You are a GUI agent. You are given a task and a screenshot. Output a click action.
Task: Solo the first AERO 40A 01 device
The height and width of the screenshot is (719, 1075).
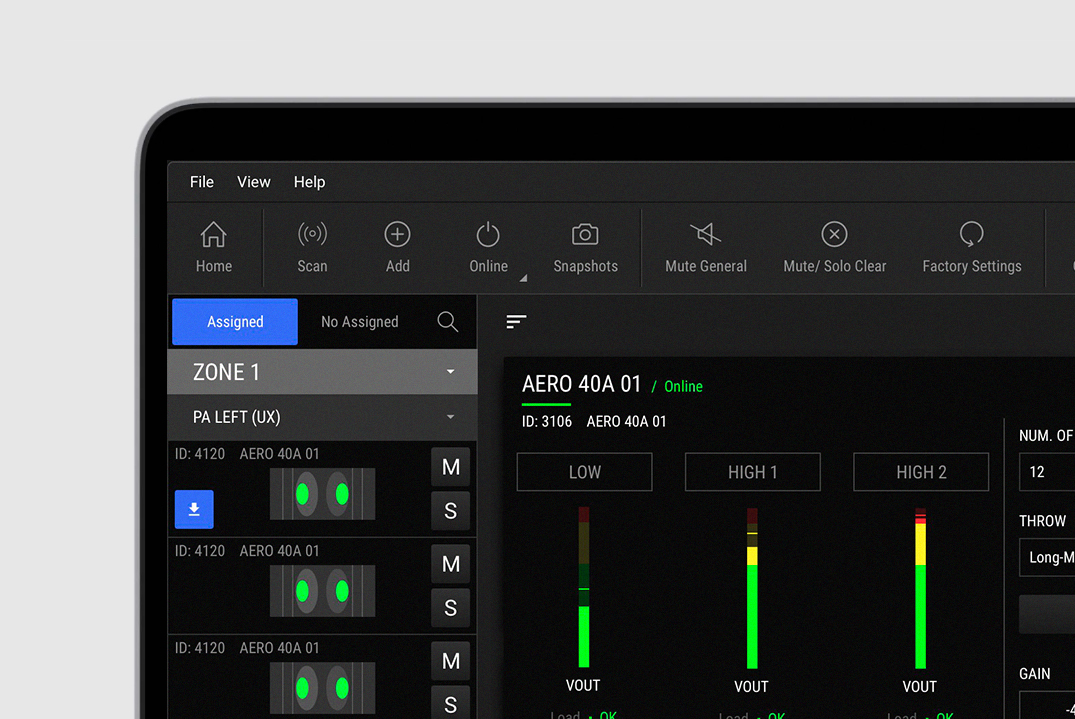click(450, 511)
